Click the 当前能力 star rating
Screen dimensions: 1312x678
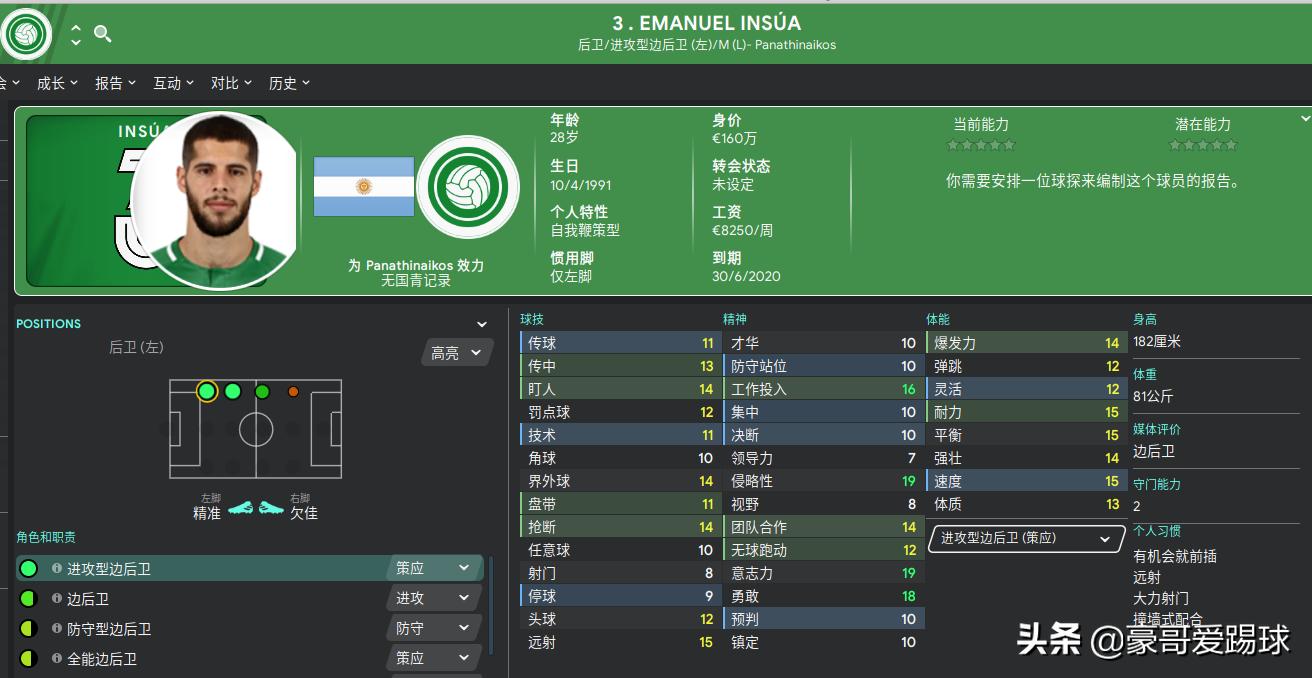click(x=980, y=144)
